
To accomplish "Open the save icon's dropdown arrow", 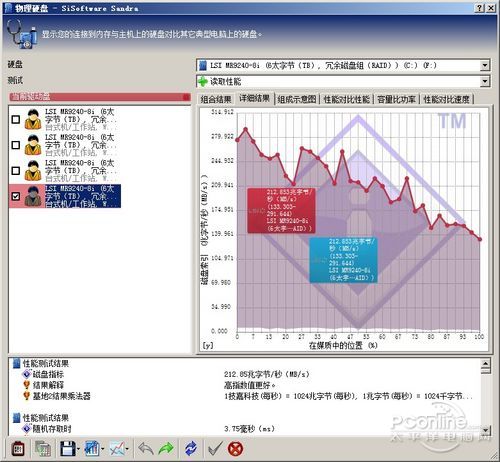I will coord(78,449).
